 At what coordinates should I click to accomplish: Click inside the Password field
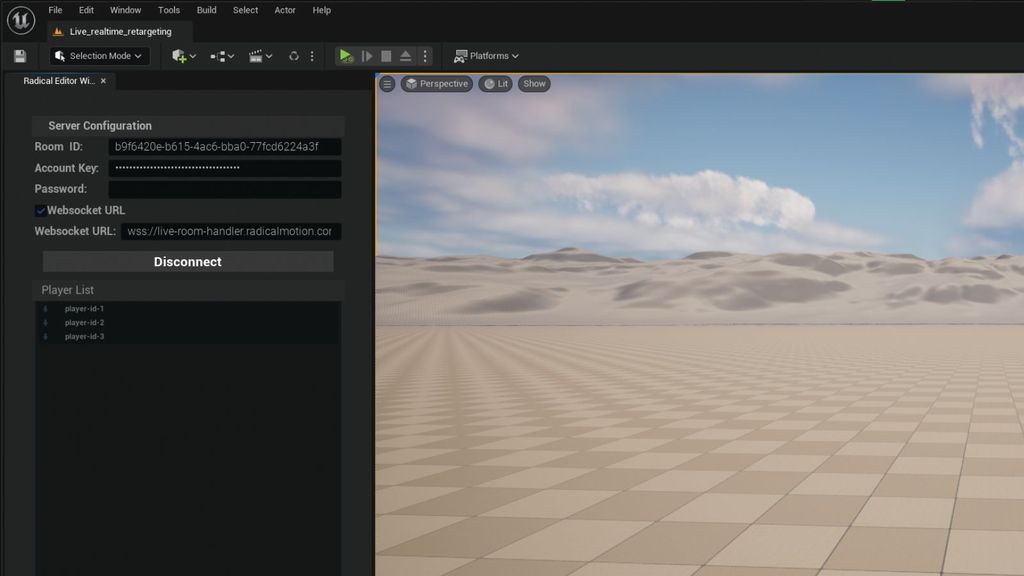[x=225, y=189]
